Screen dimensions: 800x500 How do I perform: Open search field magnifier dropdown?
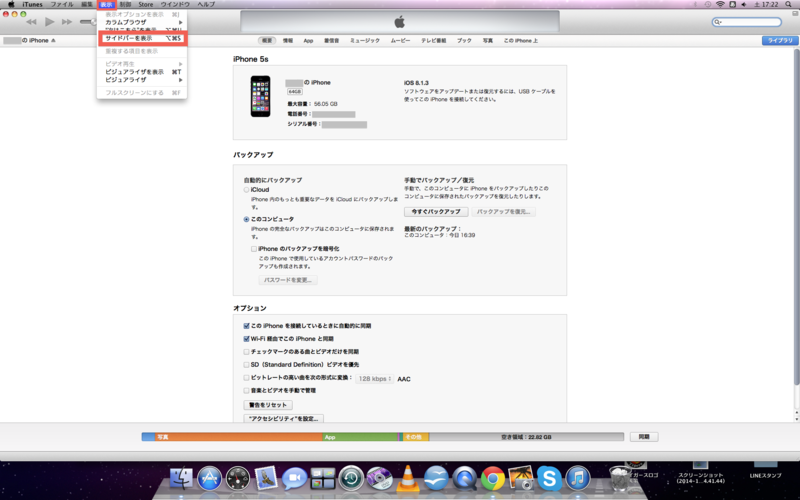point(718,22)
